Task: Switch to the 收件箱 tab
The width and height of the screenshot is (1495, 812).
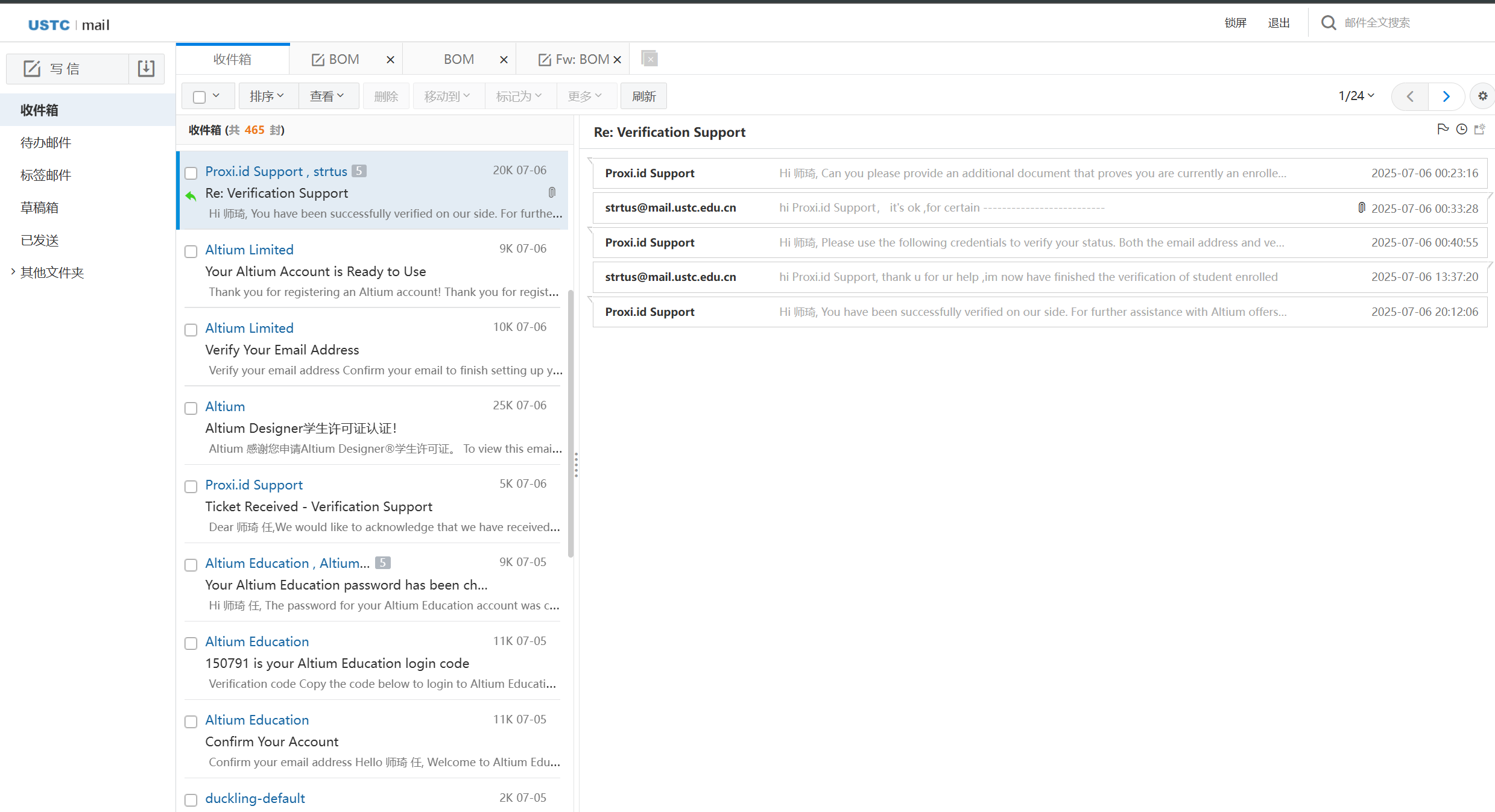Action: (x=233, y=59)
